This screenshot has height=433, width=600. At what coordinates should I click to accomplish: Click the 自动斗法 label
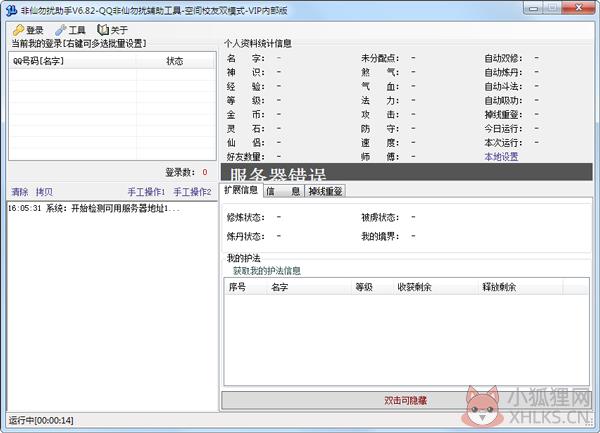click(x=503, y=86)
